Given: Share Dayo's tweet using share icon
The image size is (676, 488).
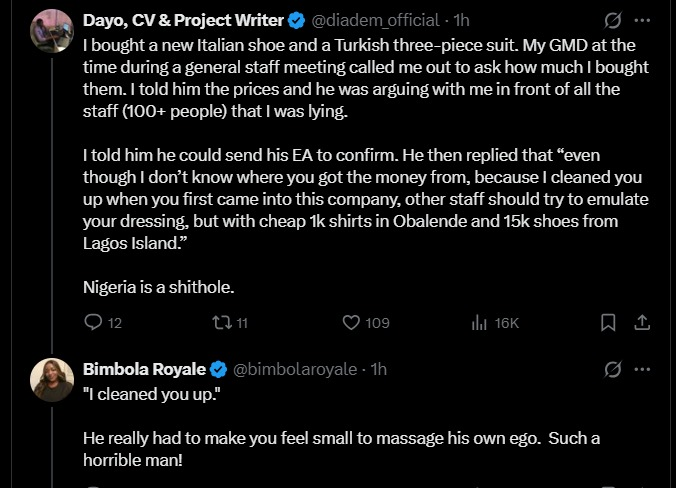Looking at the screenshot, I should pyautogui.click(x=643, y=323).
